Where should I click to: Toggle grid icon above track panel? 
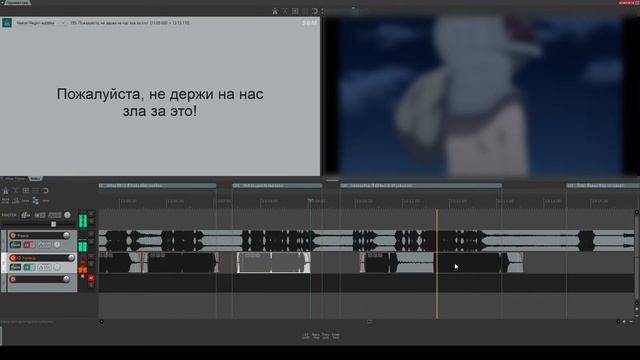[x=26, y=191]
